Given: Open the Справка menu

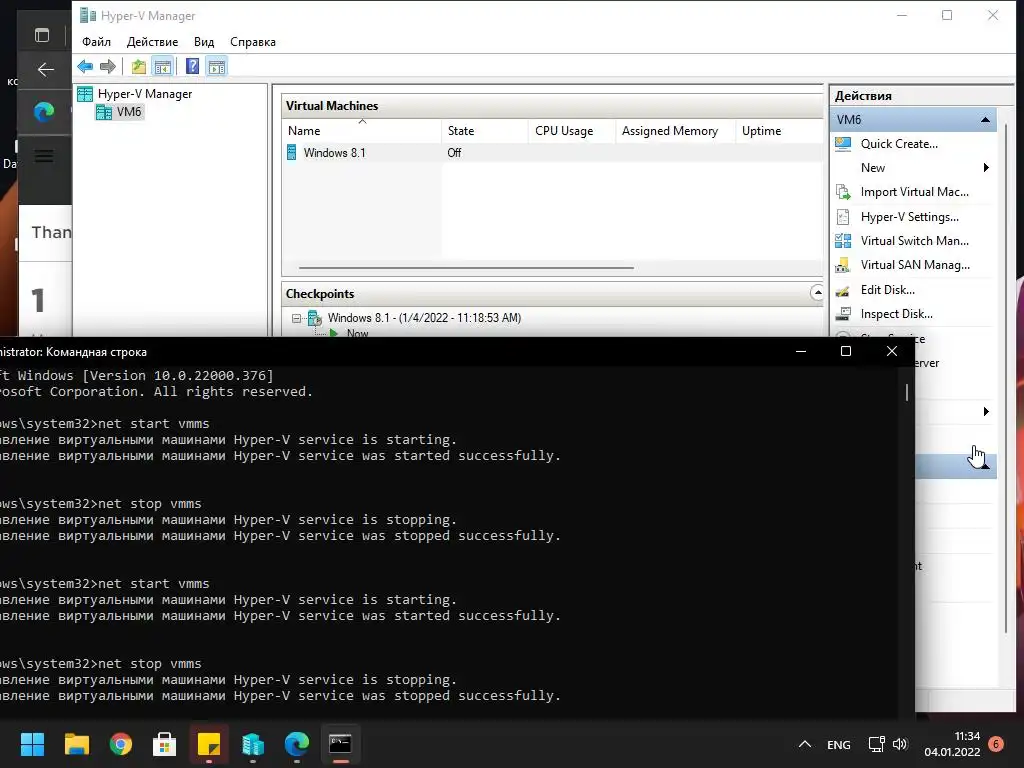Looking at the screenshot, I should tap(253, 42).
